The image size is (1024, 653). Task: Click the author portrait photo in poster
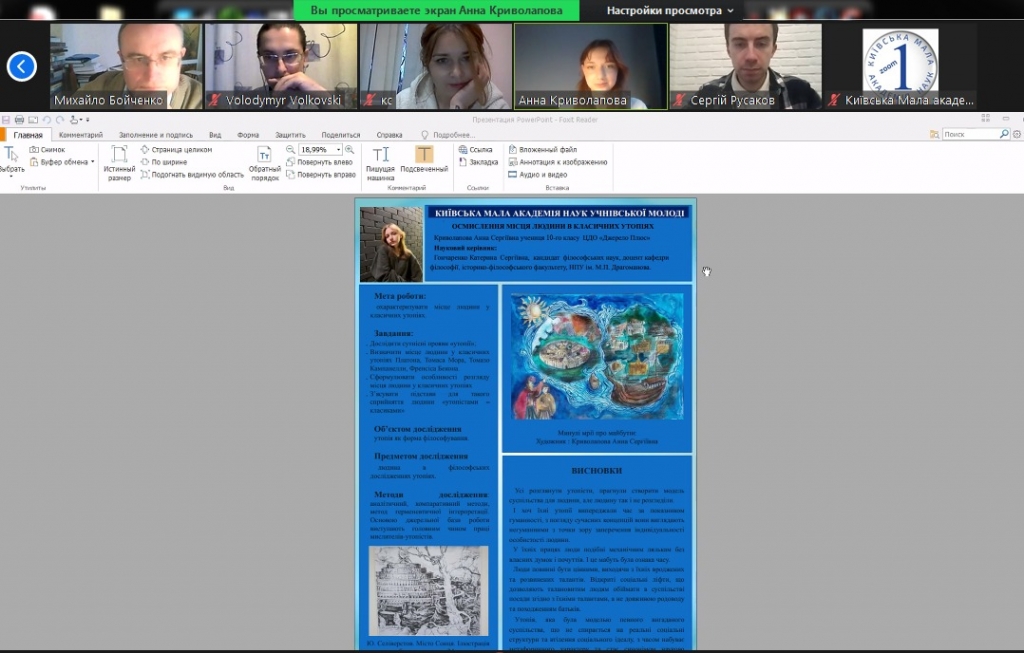click(x=391, y=244)
